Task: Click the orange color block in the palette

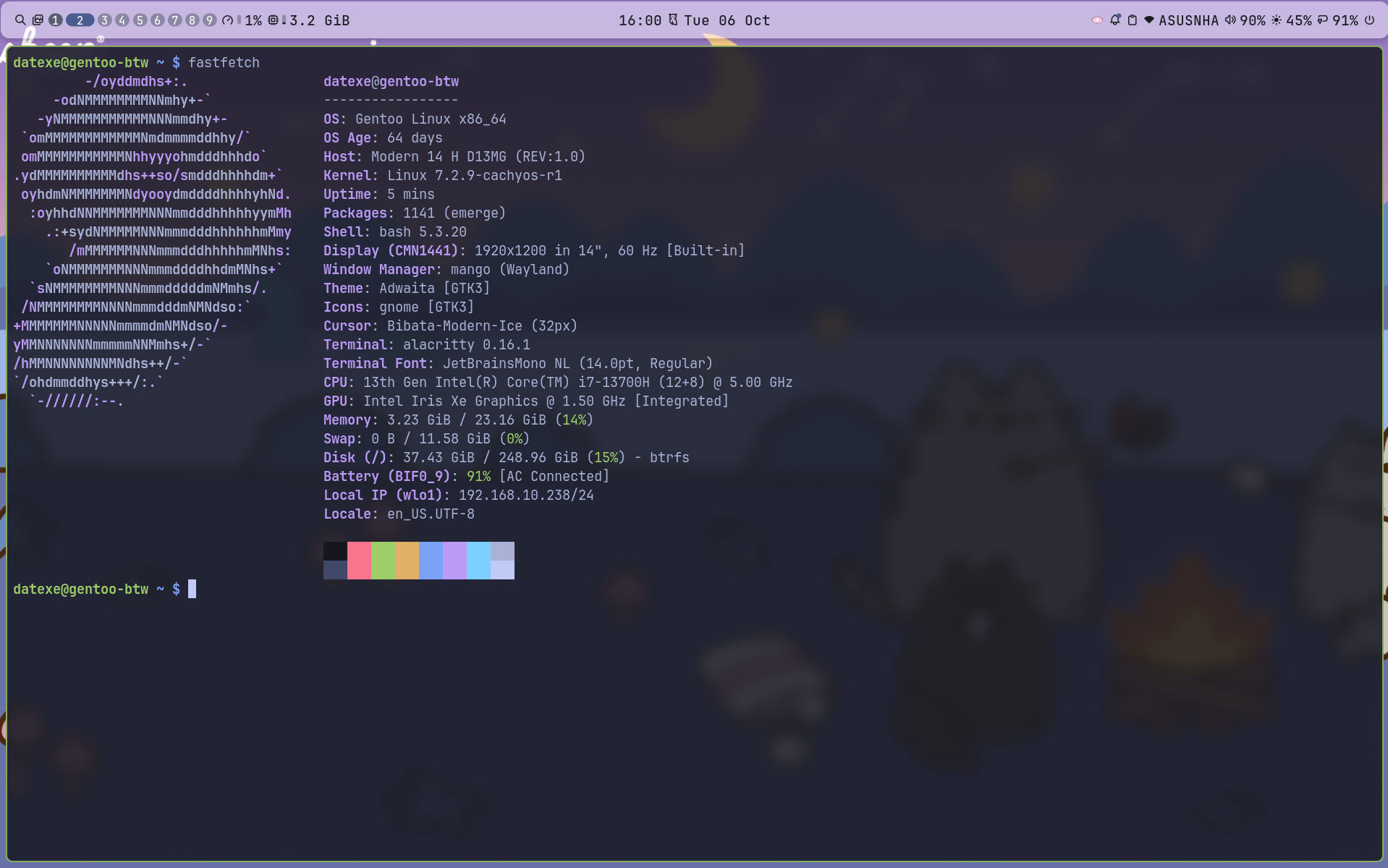Action: 407,561
